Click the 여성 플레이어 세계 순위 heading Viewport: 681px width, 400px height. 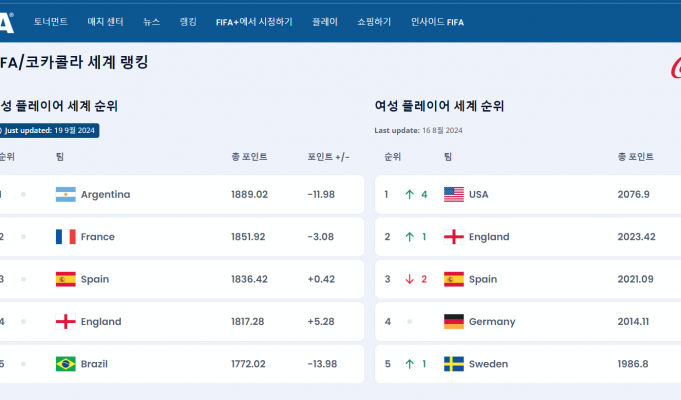439,106
